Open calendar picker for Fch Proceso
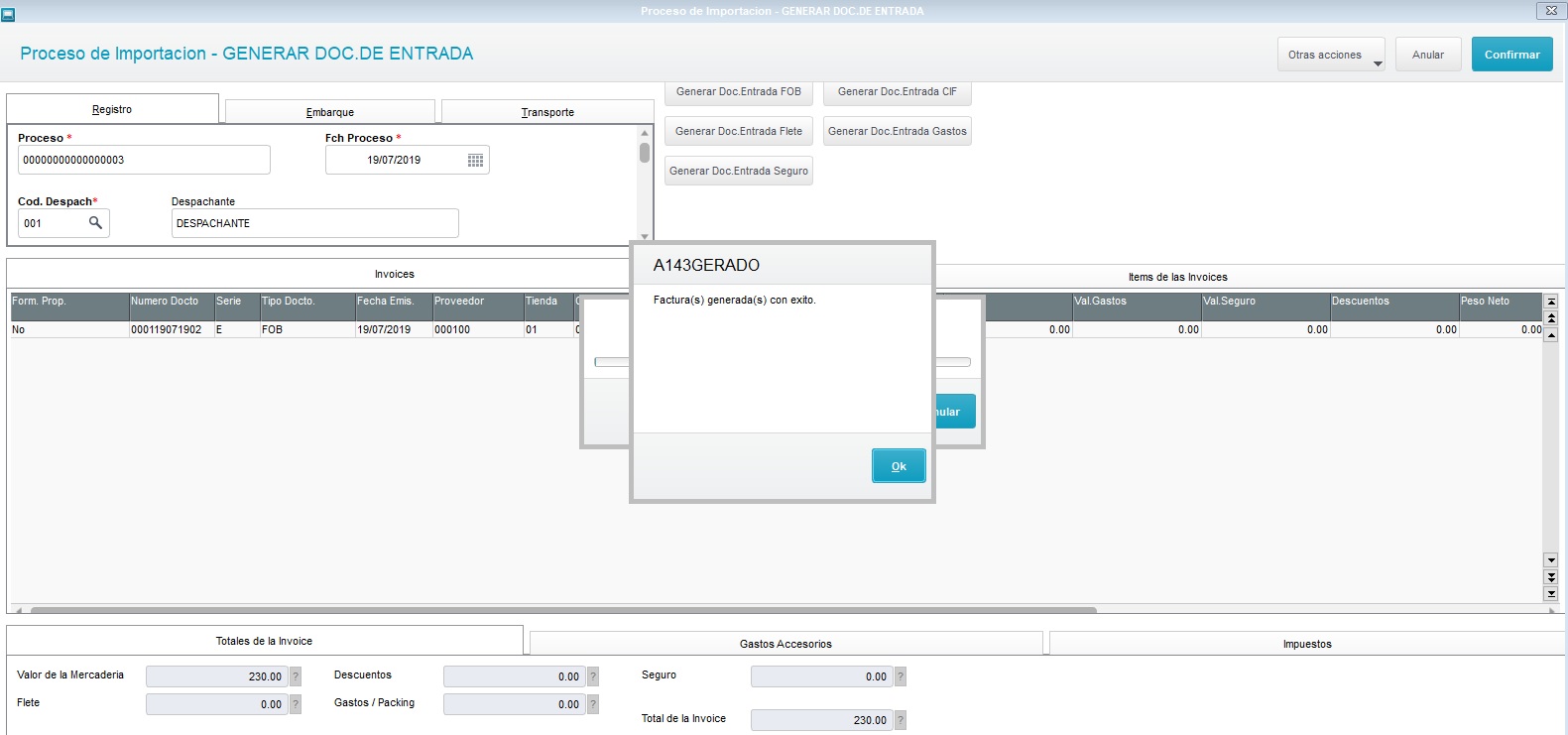1568x735 pixels. (476, 161)
